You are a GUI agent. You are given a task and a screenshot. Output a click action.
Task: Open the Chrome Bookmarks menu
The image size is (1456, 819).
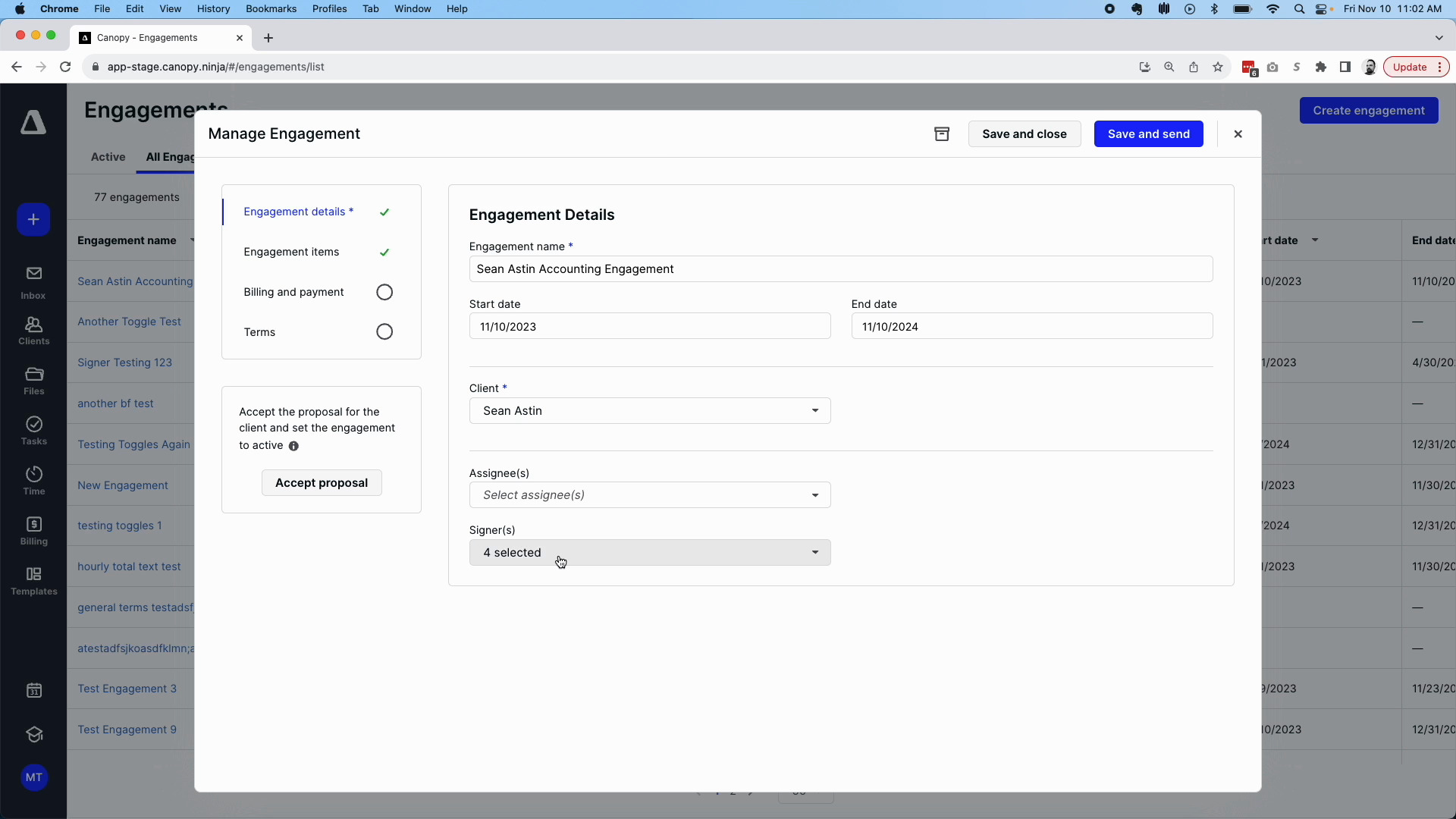[x=271, y=9]
